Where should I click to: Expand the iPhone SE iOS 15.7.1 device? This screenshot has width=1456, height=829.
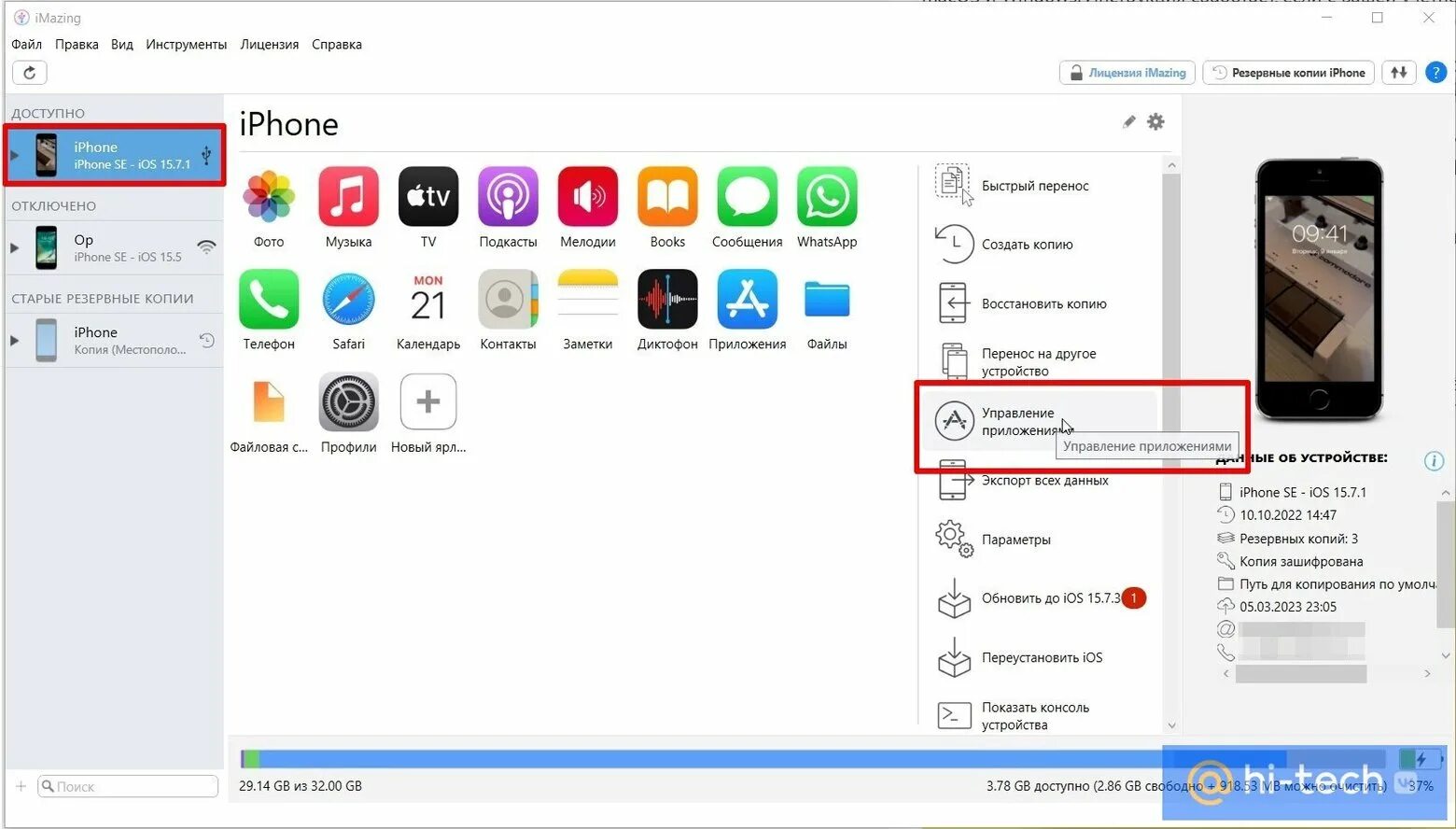(15, 155)
